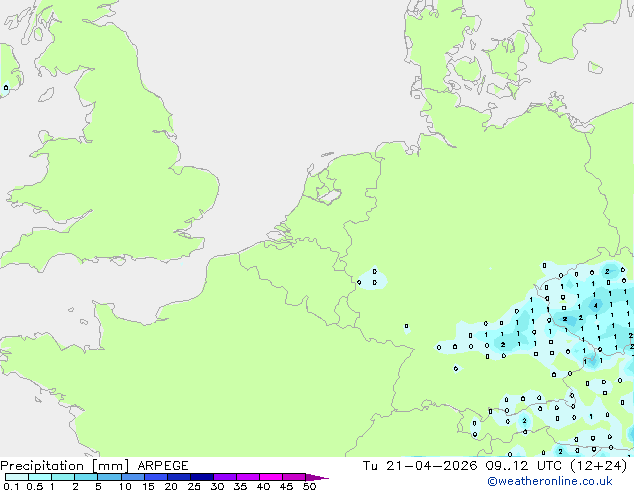Select the magenta 40–45 mm legend swatch
Image resolution: width=634 pixels, height=490 pixels.
pos(271,477)
